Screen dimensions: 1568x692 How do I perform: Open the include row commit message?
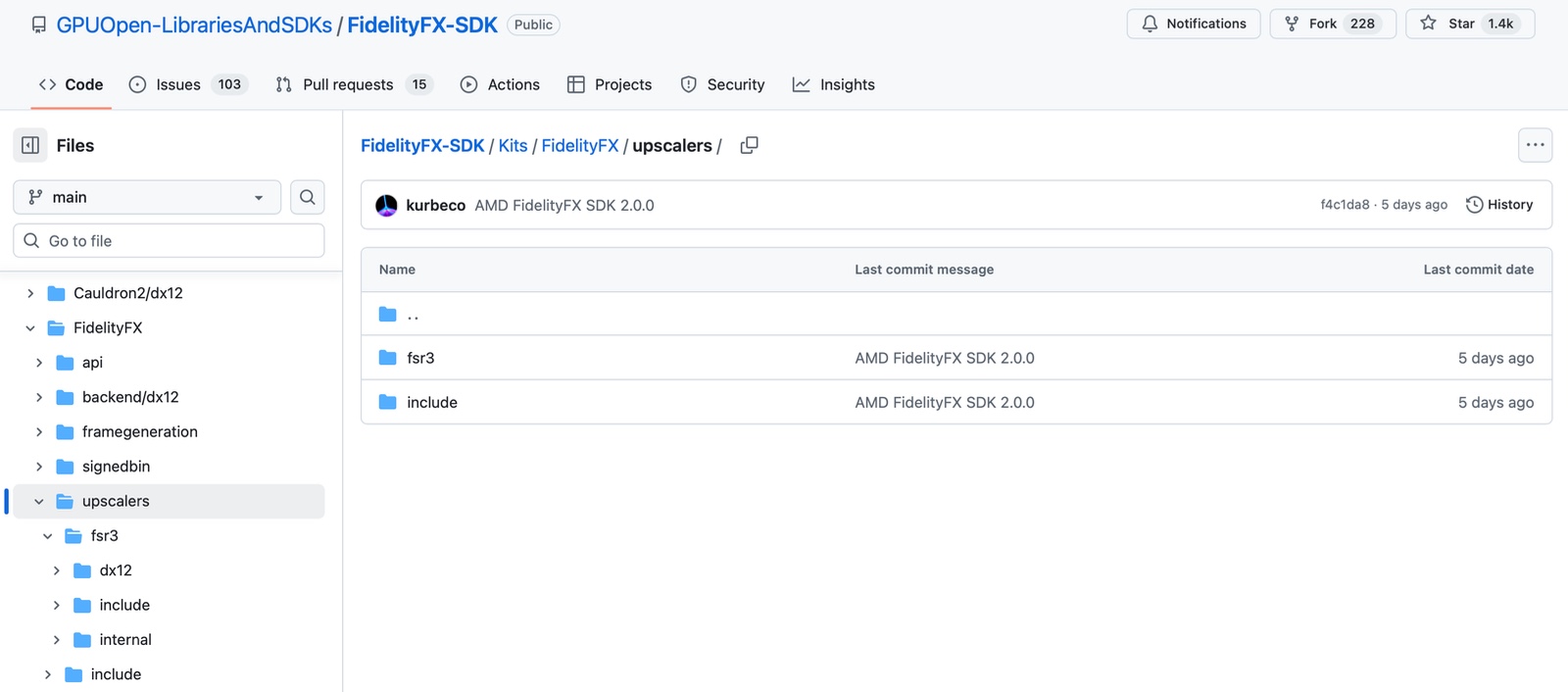(945, 402)
